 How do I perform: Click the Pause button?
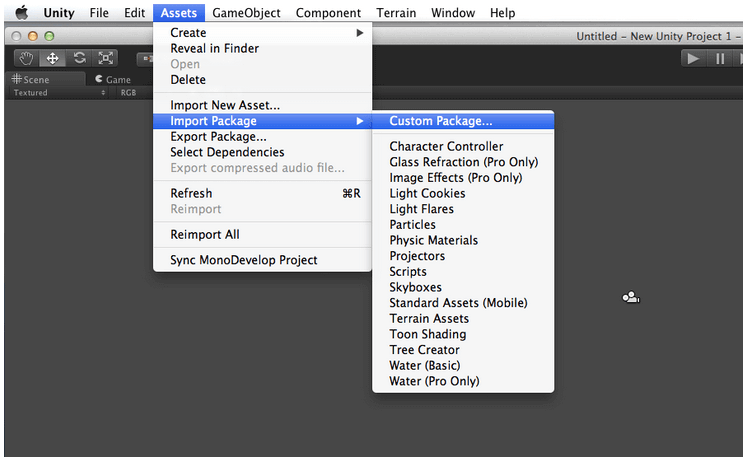tap(720, 59)
